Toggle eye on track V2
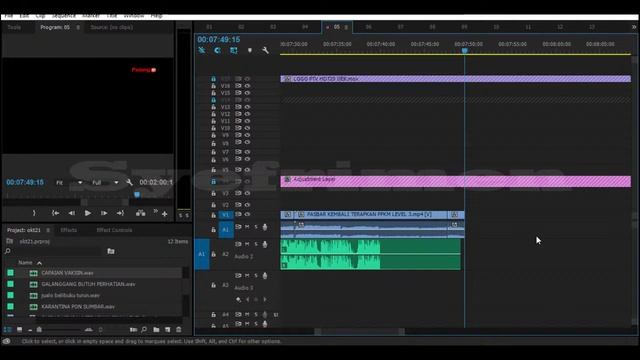Screen dimensions: 640x360 [x=247, y=205]
